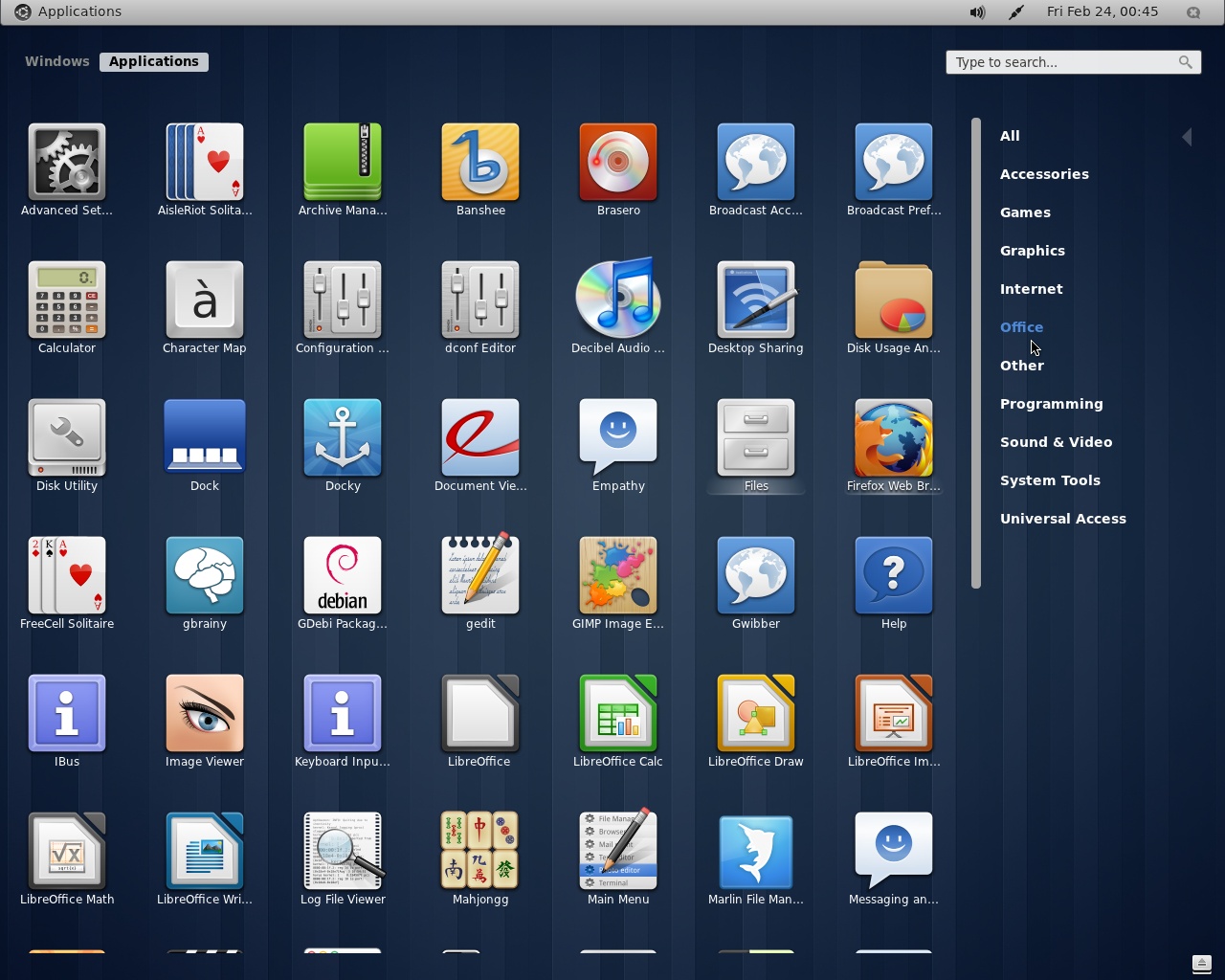Launch gbrainy brain game
Image resolution: width=1225 pixels, height=980 pixels.
[x=205, y=584]
